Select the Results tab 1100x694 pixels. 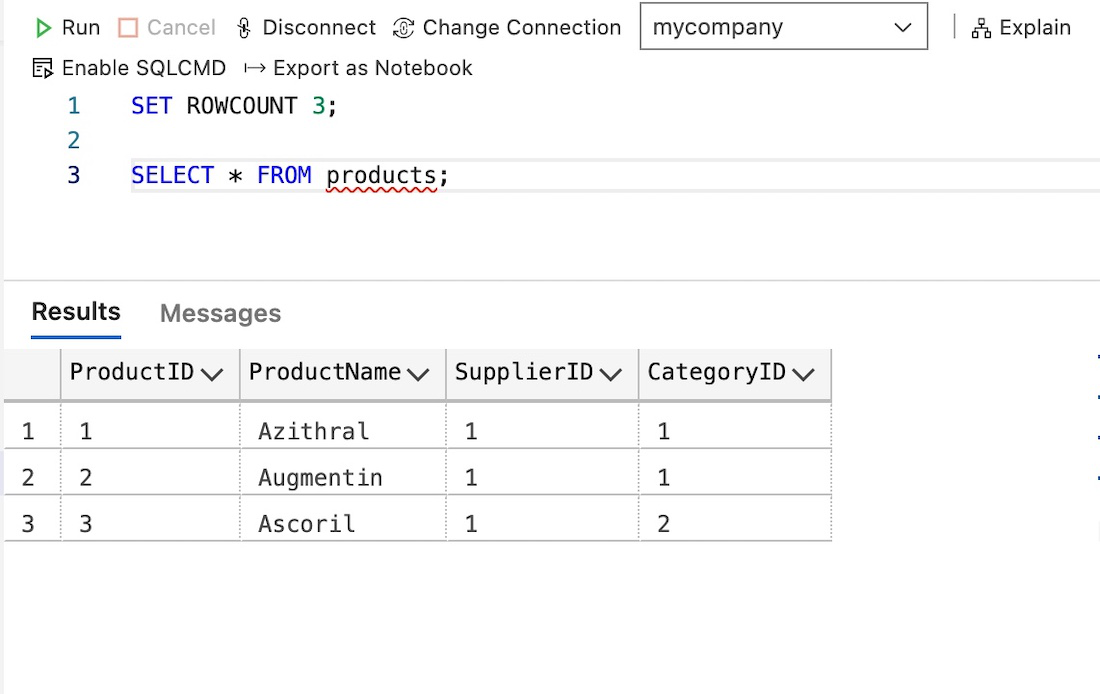(76, 311)
